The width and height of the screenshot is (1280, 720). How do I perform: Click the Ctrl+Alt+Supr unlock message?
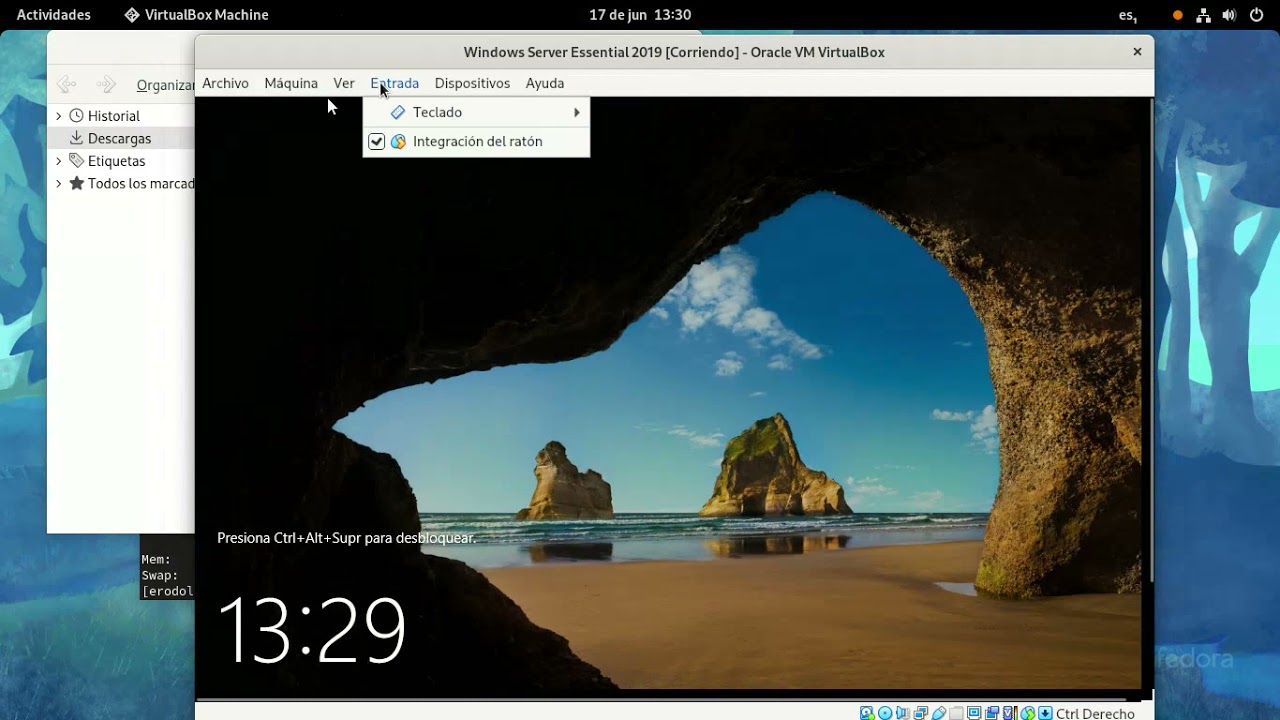click(x=346, y=538)
